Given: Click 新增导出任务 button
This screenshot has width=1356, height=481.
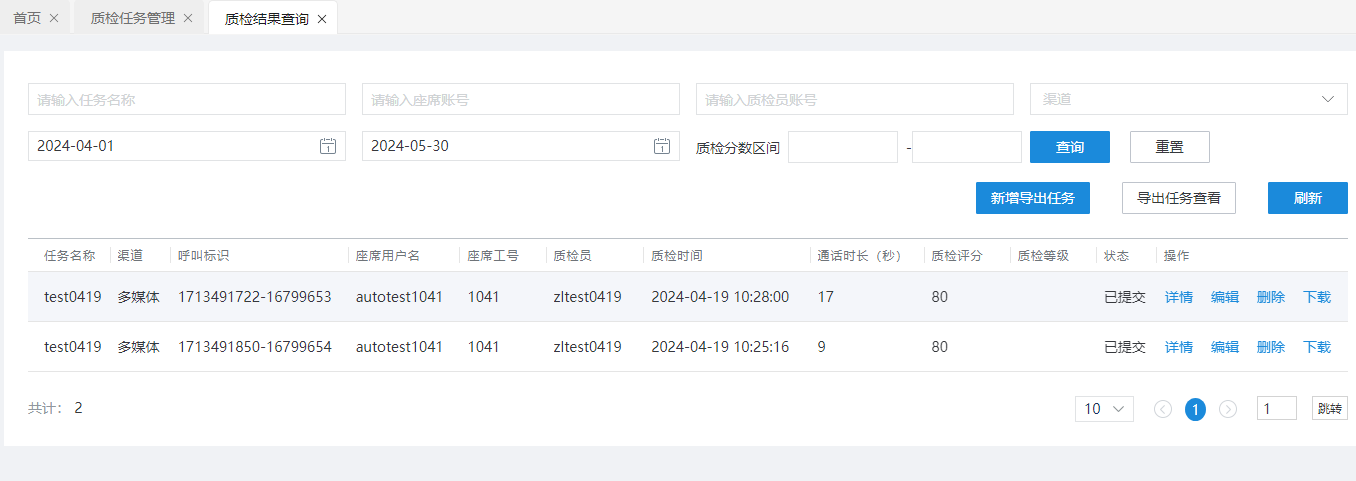Looking at the screenshot, I should coord(1033,198).
